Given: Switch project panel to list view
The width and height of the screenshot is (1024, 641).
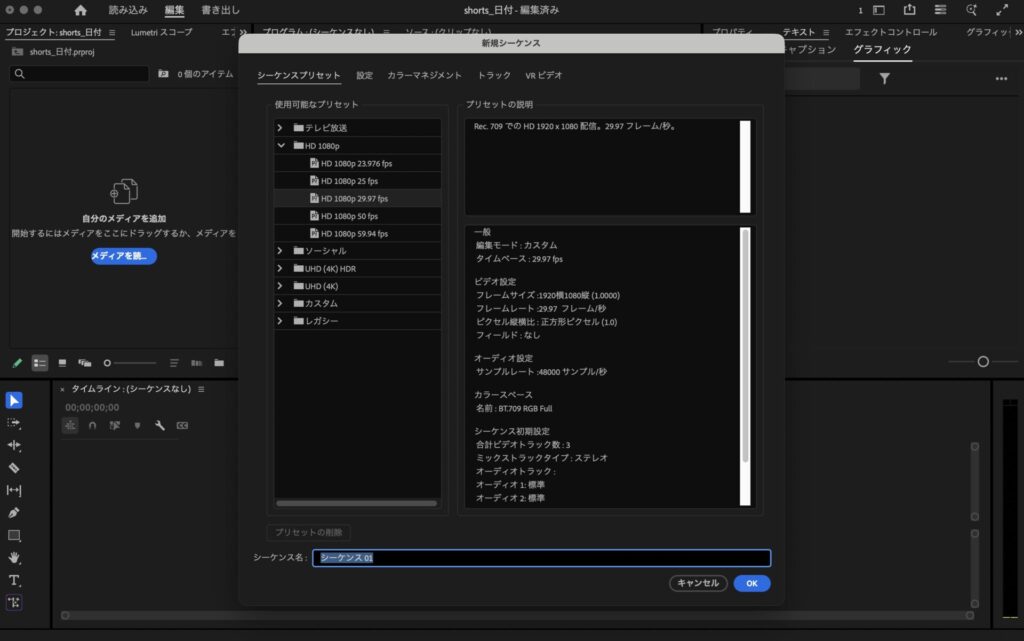Looking at the screenshot, I should tap(40, 363).
